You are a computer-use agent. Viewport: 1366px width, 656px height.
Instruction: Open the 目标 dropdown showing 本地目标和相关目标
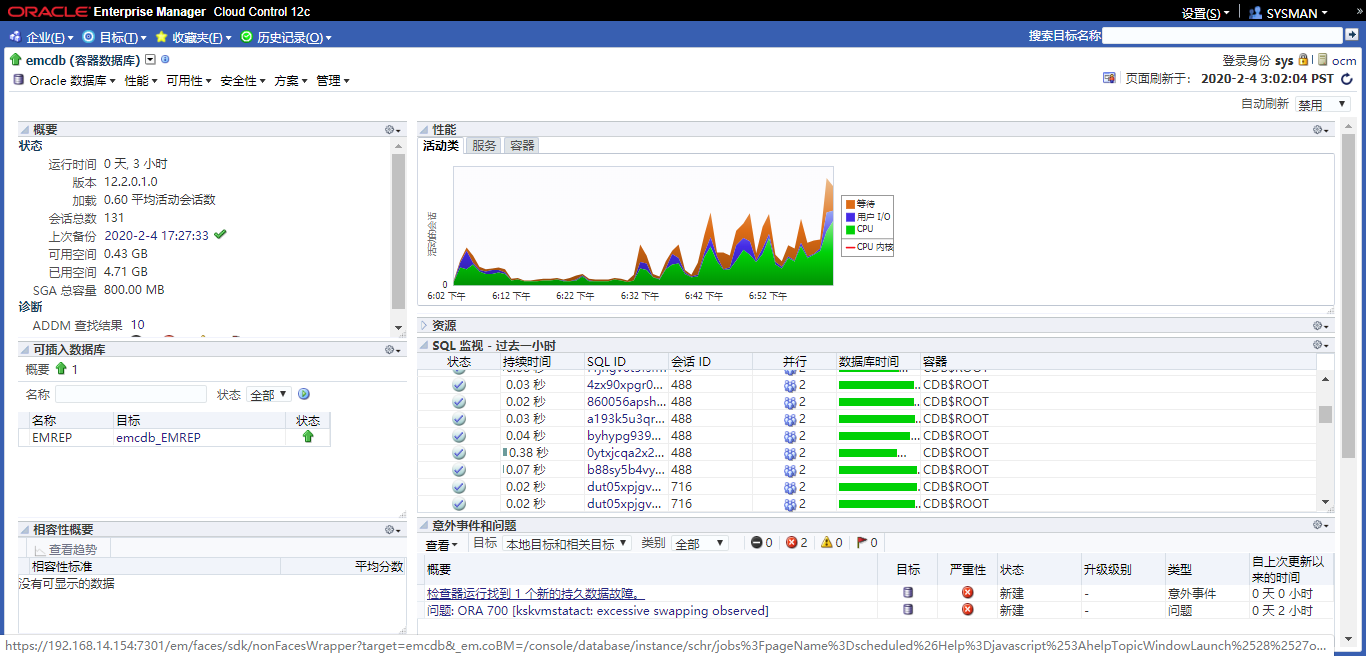(567, 544)
